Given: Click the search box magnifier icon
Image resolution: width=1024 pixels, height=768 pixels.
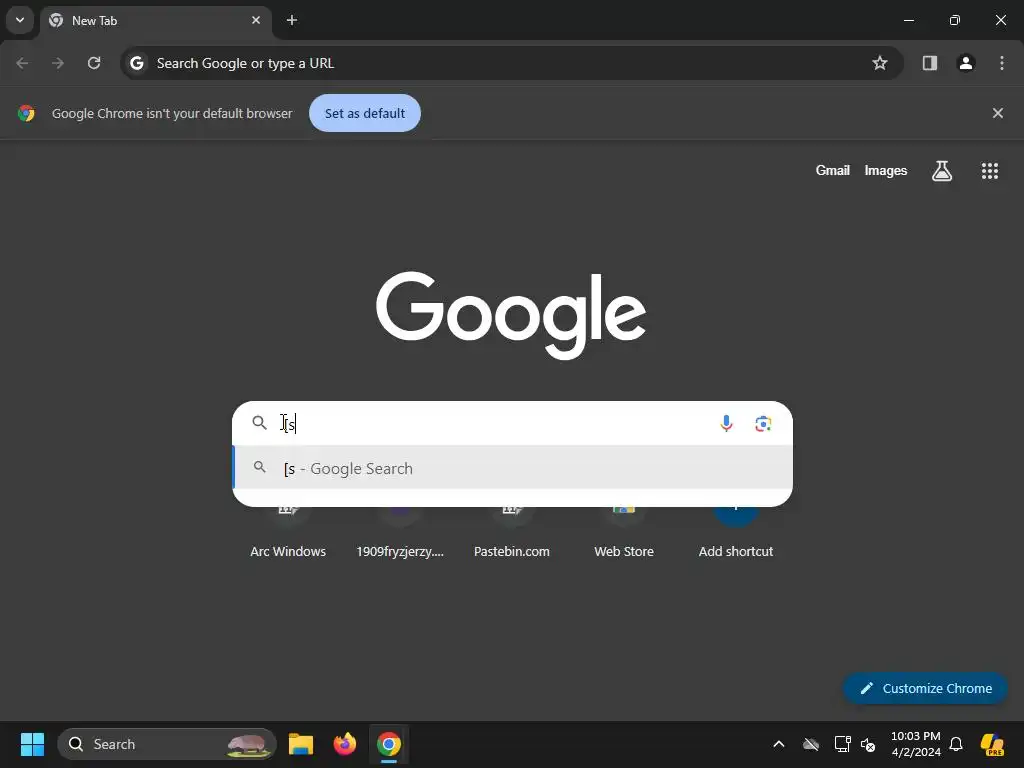Looking at the screenshot, I should click(259, 423).
